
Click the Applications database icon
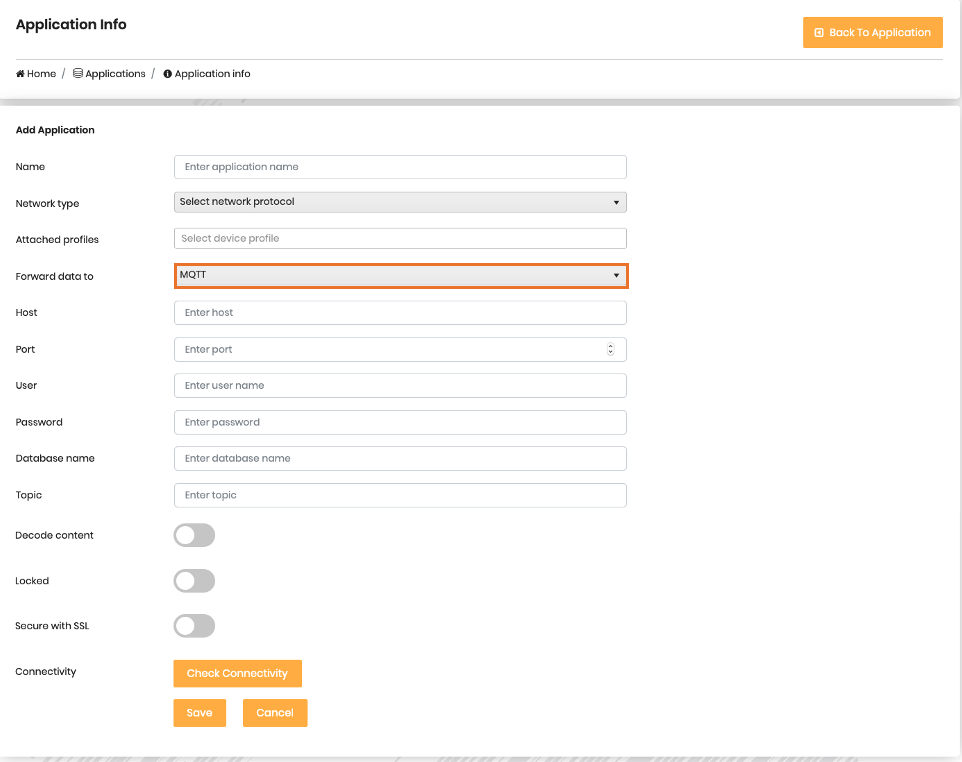tap(78, 74)
